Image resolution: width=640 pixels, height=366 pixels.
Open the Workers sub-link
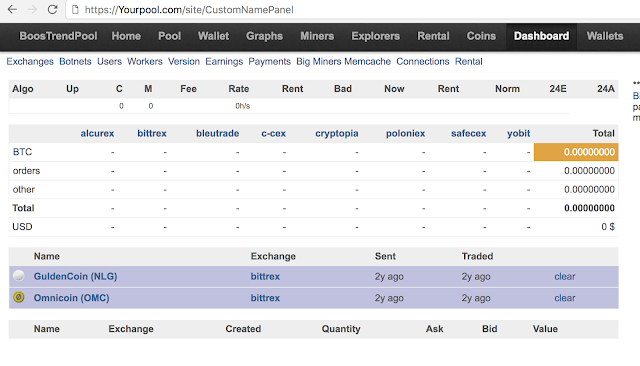[144, 62]
